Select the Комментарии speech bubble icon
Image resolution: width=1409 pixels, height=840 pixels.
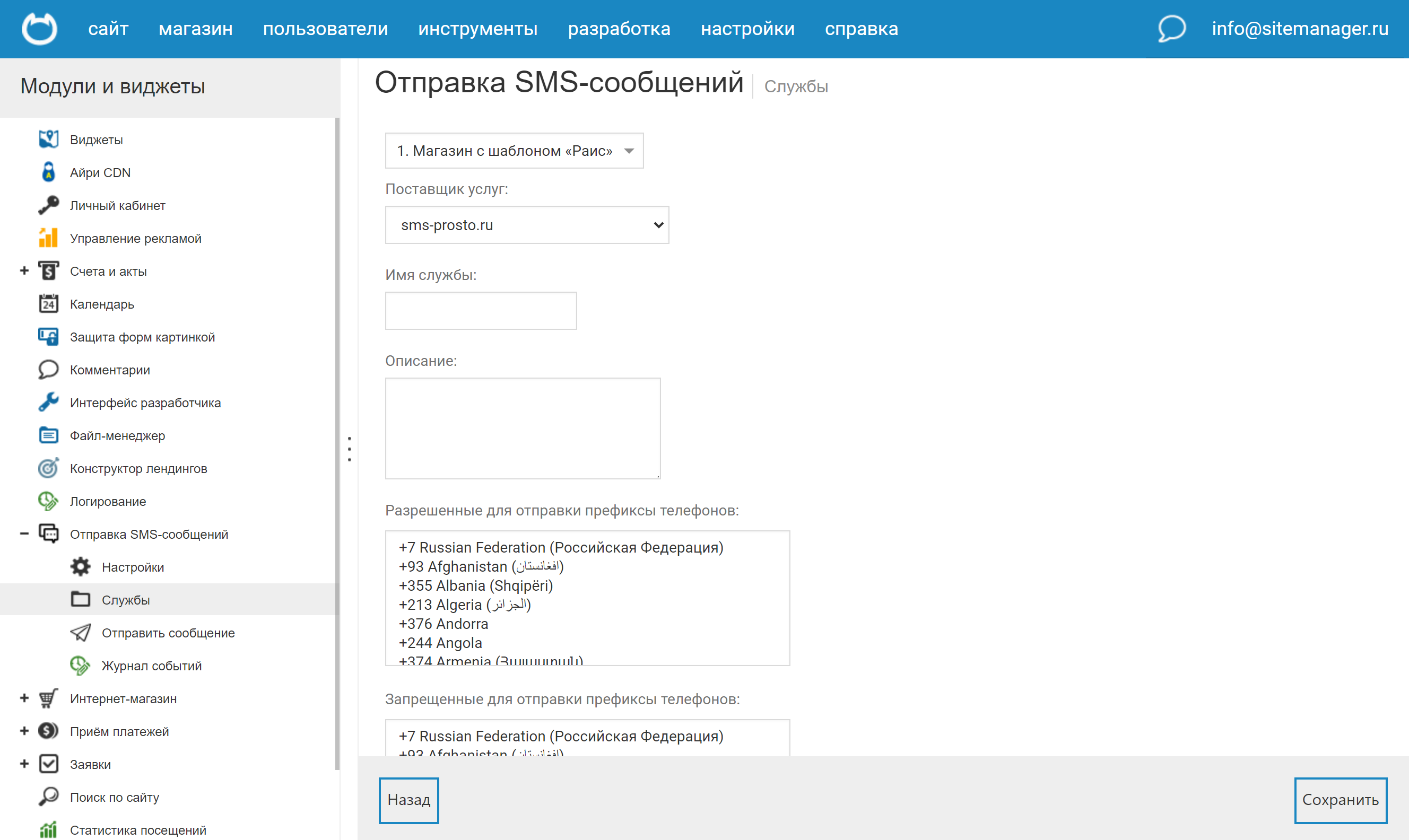[49, 369]
